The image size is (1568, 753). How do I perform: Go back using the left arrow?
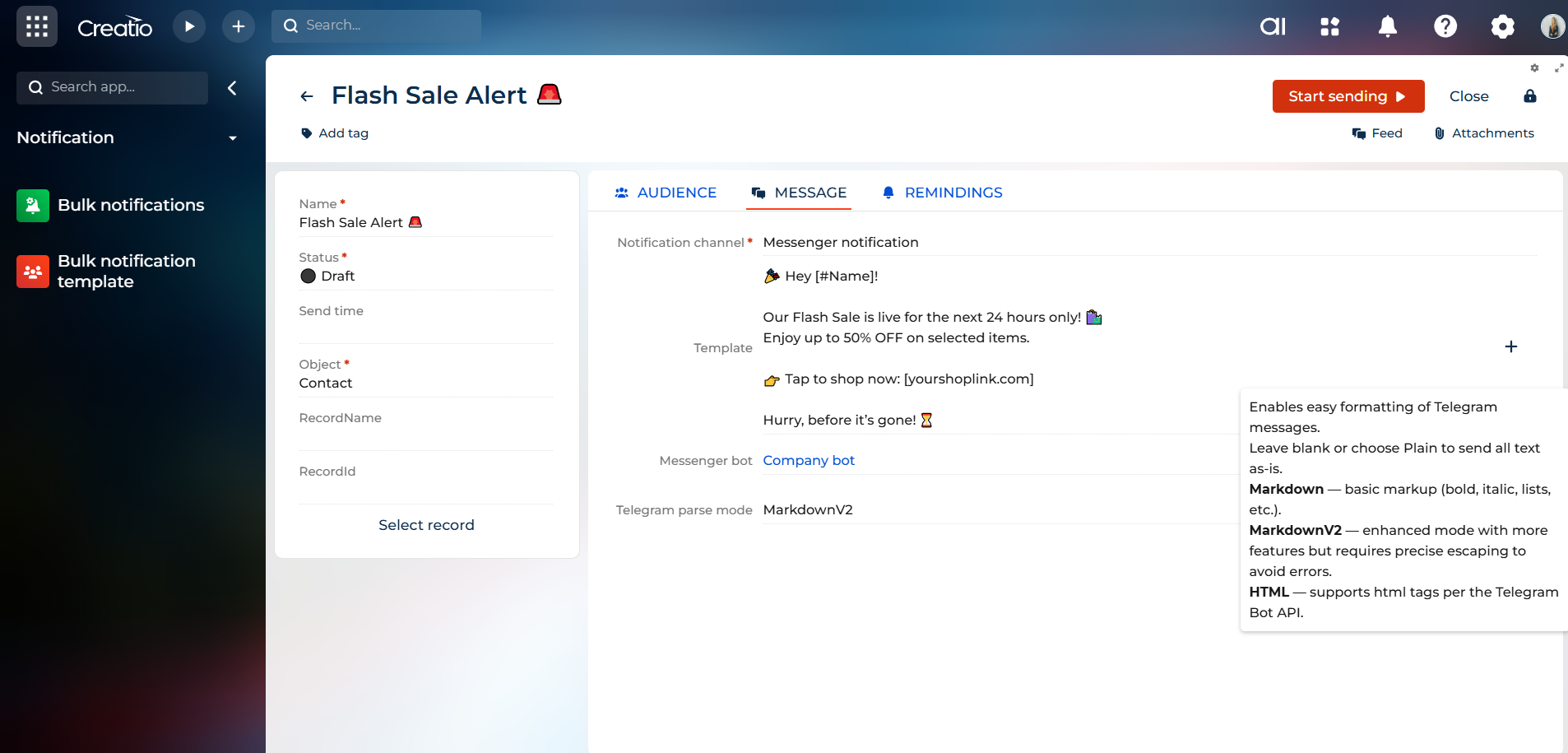[x=307, y=96]
